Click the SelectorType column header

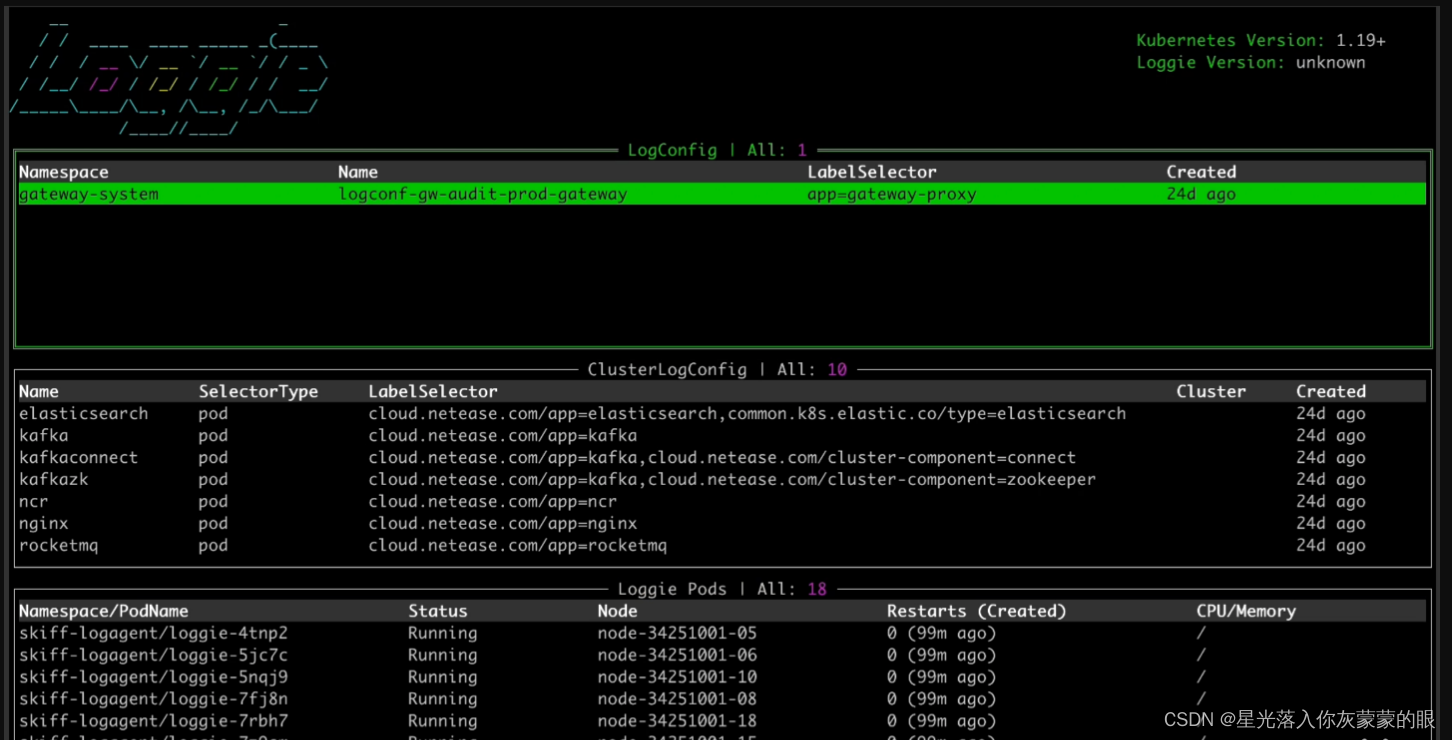(258, 392)
